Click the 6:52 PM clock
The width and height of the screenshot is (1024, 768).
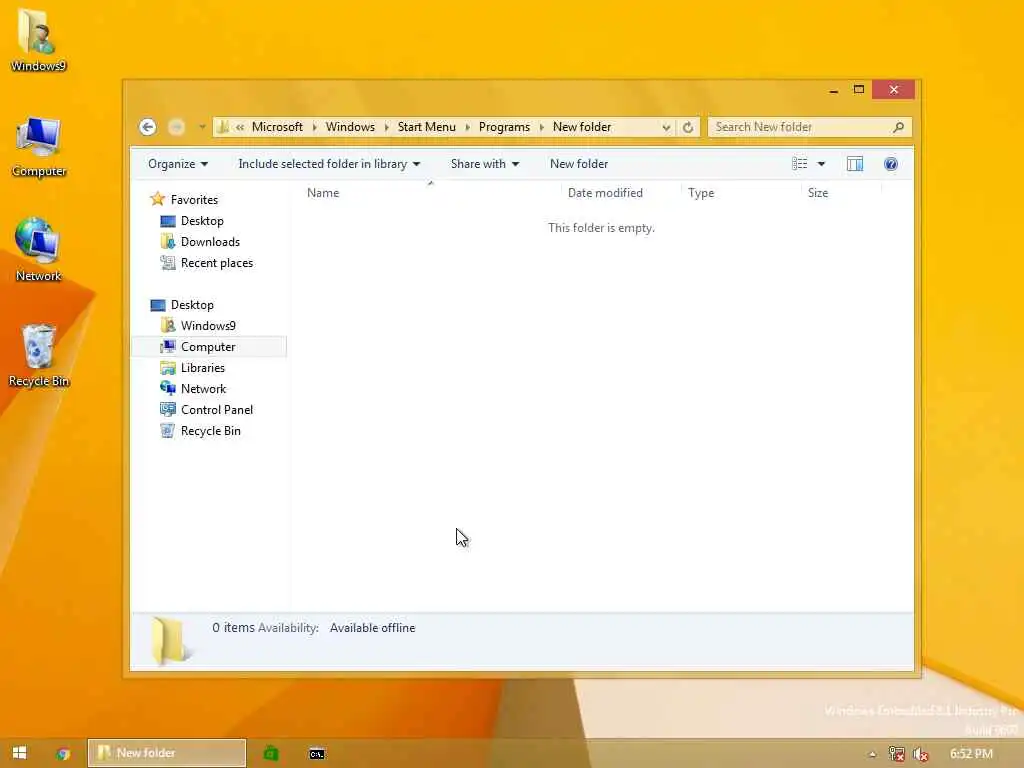coord(971,754)
